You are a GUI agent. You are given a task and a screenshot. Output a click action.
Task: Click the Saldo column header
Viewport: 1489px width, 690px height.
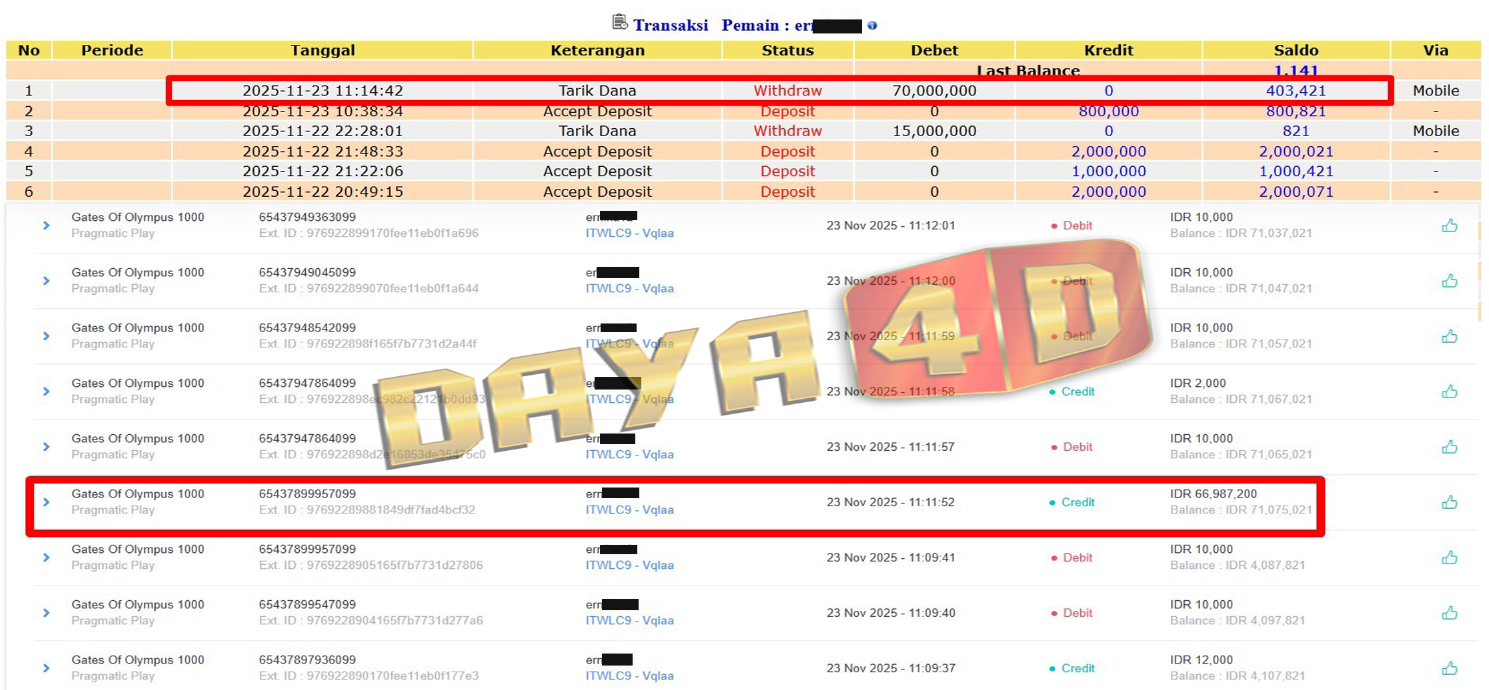pos(1295,50)
